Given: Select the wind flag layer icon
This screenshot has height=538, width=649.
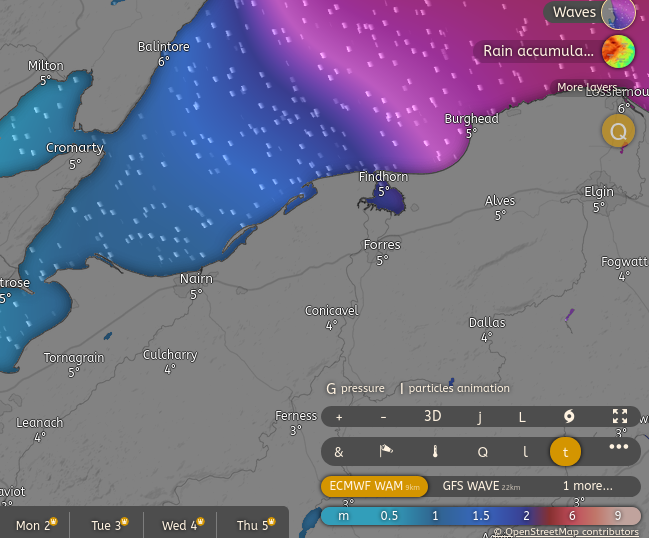Looking at the screenshot, I should click(386, 452).
